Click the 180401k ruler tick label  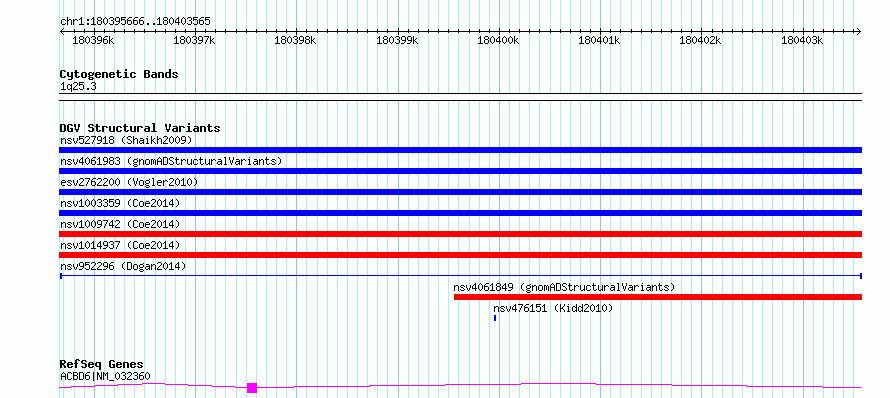(x=599, y=40)
